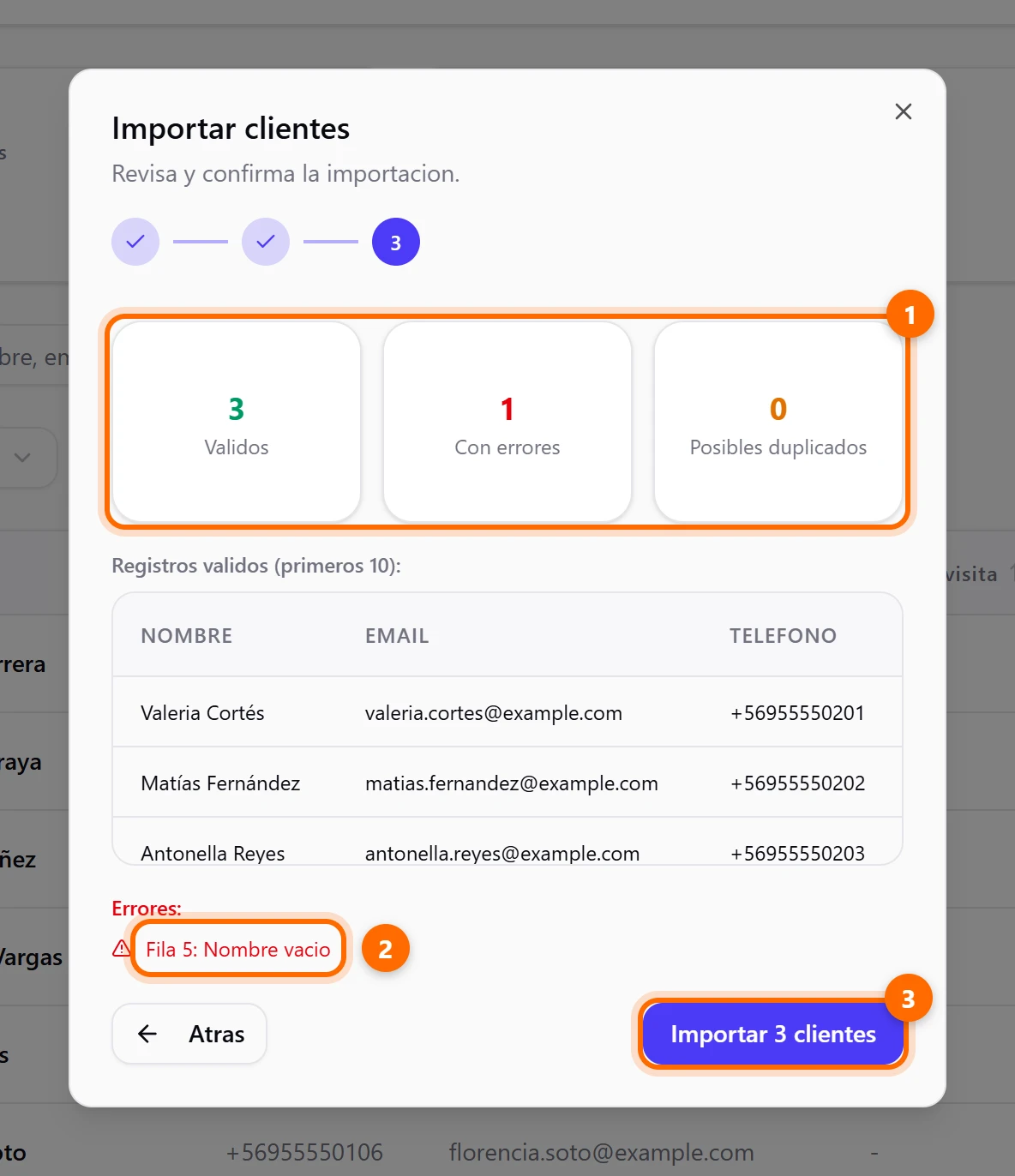Click Registros validos (primeros 10) label
This screenshot has height=1176, width=1015.
tap(256, 566)
